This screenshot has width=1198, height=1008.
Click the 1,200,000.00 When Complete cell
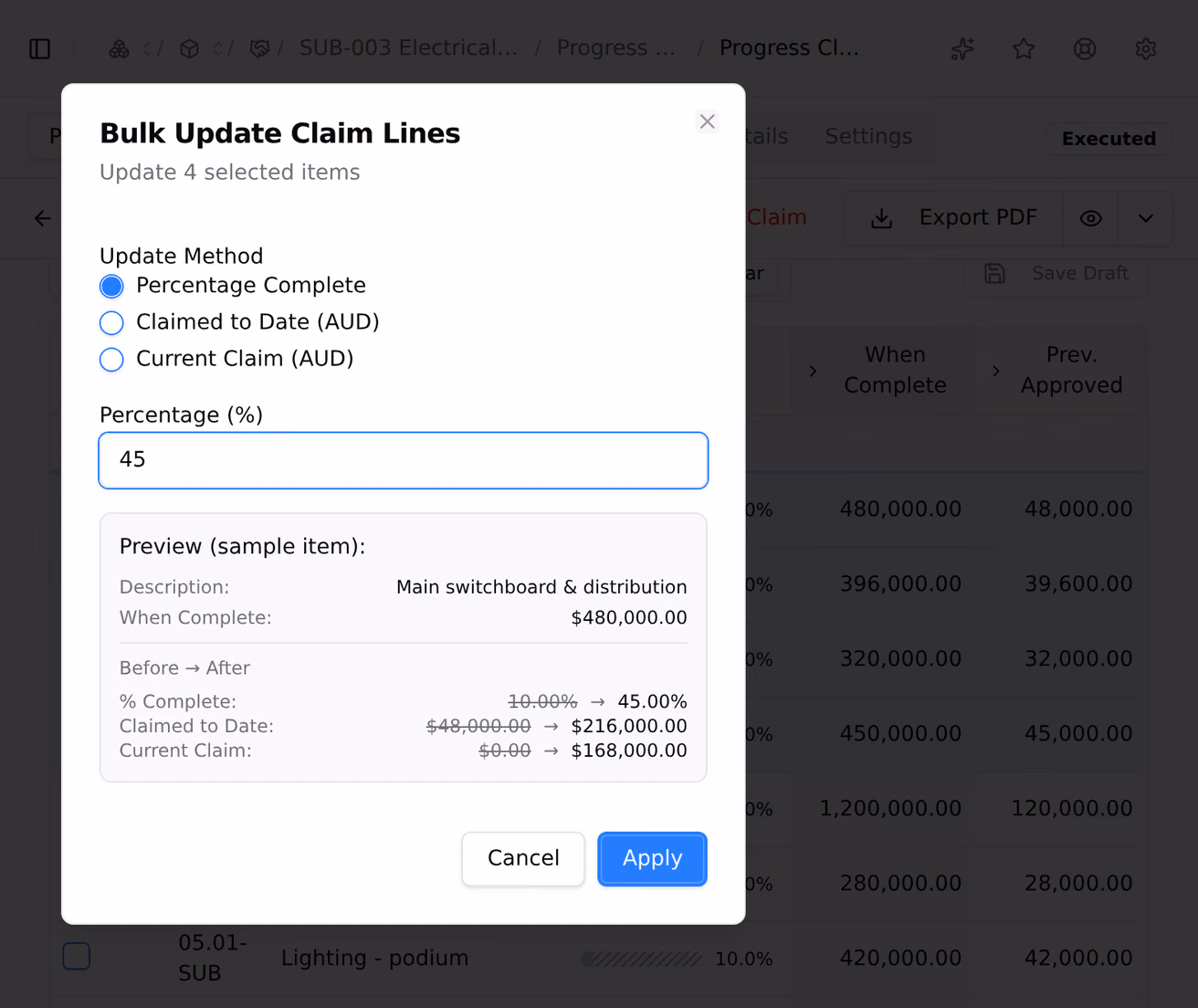point(890,808)
